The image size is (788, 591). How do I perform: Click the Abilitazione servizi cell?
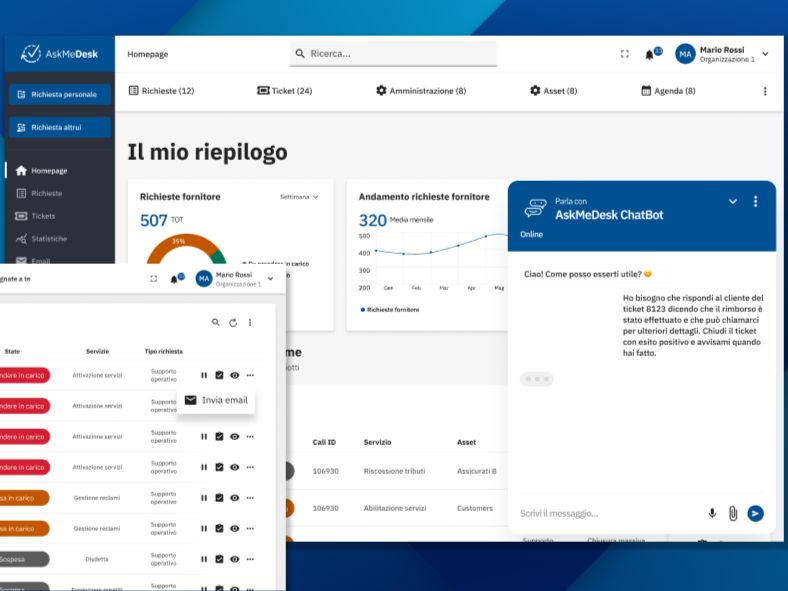coord(395,509)
